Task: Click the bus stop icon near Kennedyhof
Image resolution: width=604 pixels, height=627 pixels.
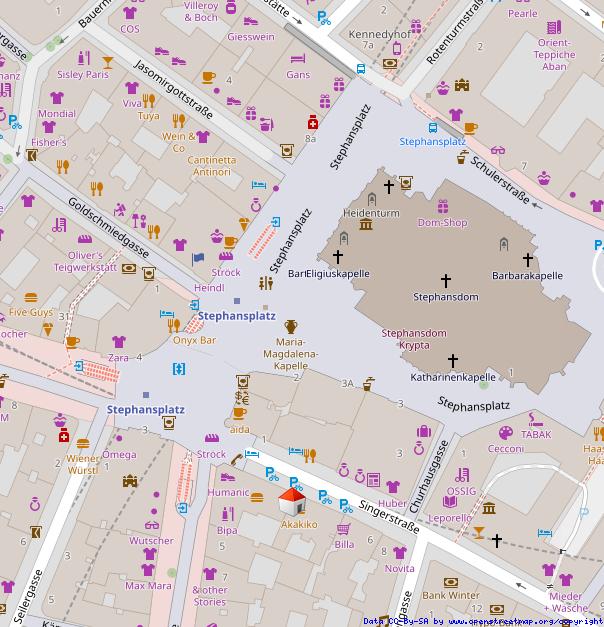Action: (360, 69)
